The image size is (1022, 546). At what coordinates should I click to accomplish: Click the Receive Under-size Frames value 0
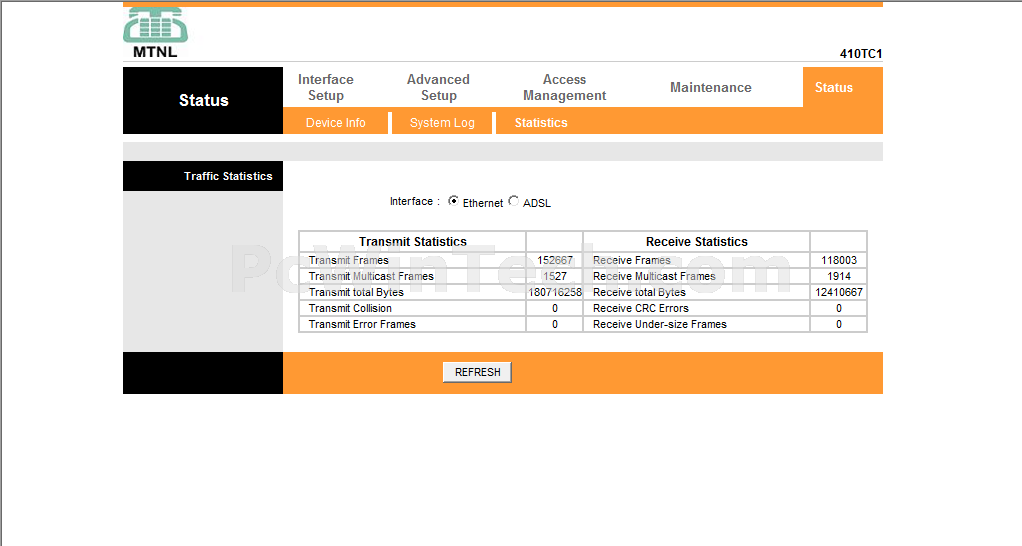click(x=839, y=324)
